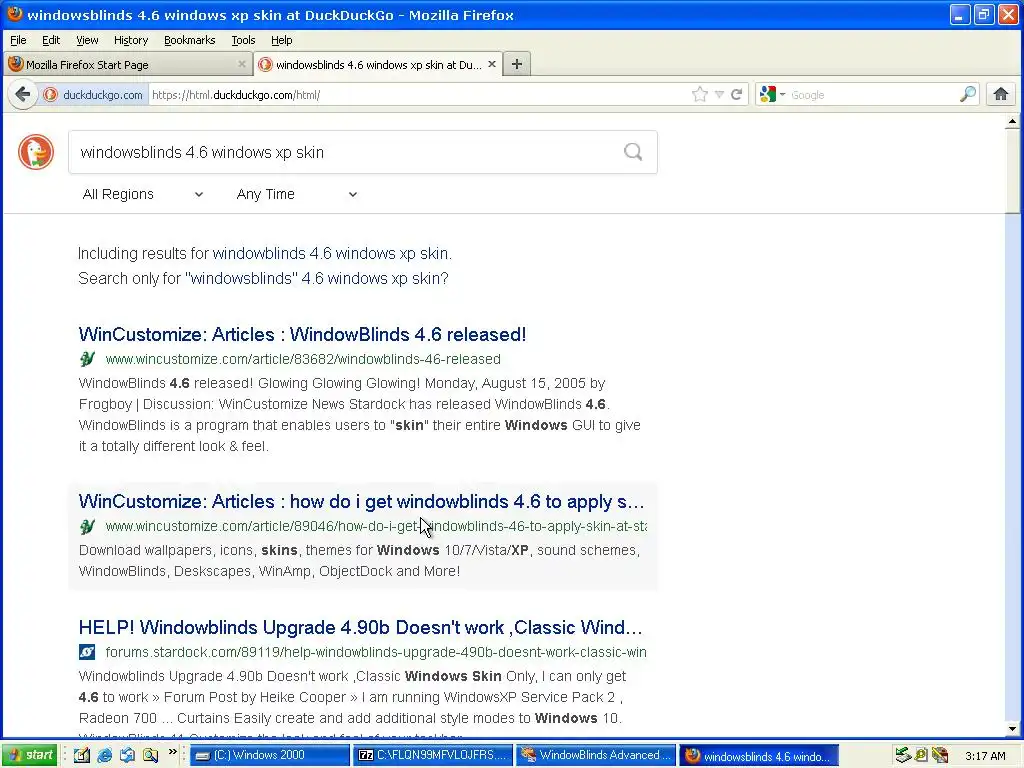1024x768 pixels.
Task: Click the first quick launch icon beside Start
Action: click(x=82, y=756)
